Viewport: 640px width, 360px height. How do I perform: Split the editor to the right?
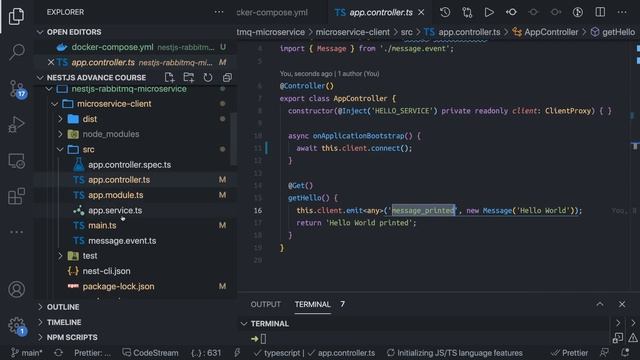[600, 12]
